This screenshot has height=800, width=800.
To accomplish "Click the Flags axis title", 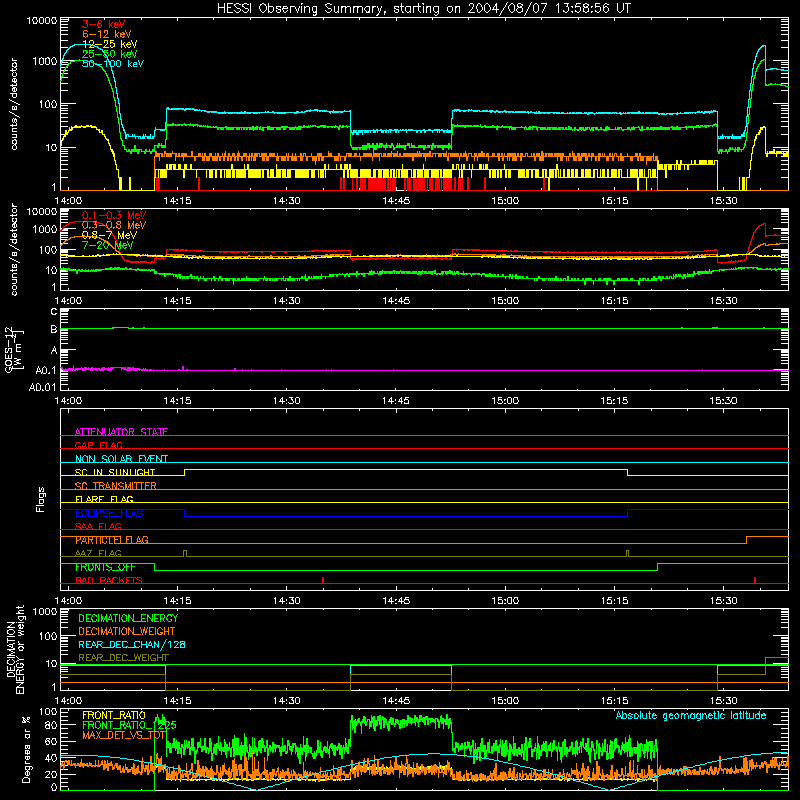I will pos(41,499).
